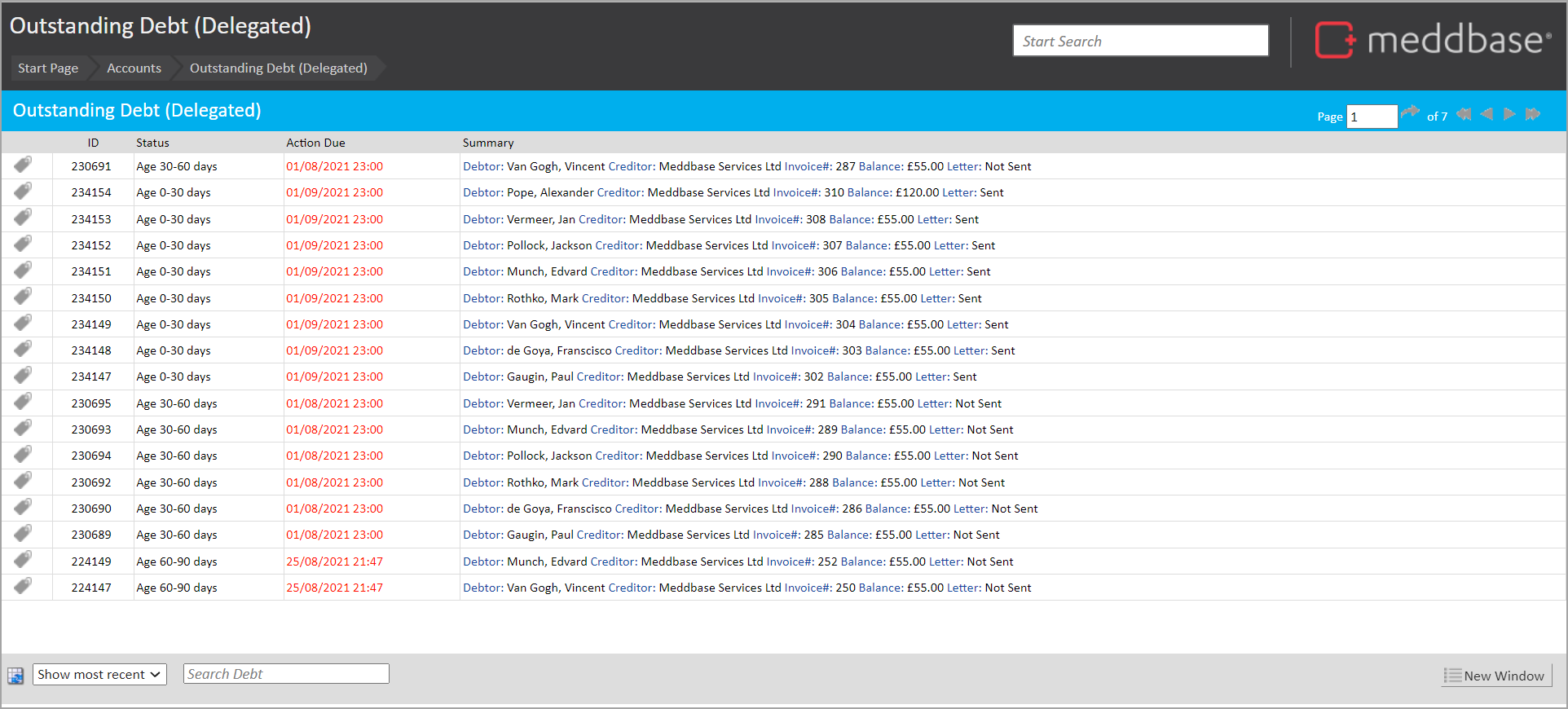Click into the Search Debt box
Viewport: 1568px width, 709px height.
(286, 674)
